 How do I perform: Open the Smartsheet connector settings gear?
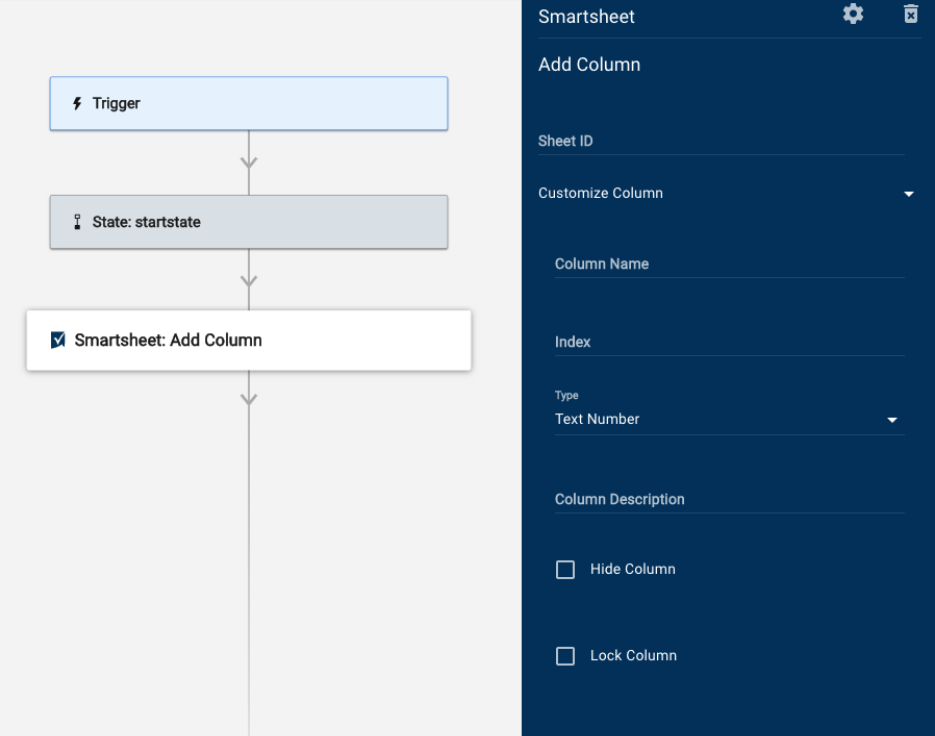[x=852, y=14]
